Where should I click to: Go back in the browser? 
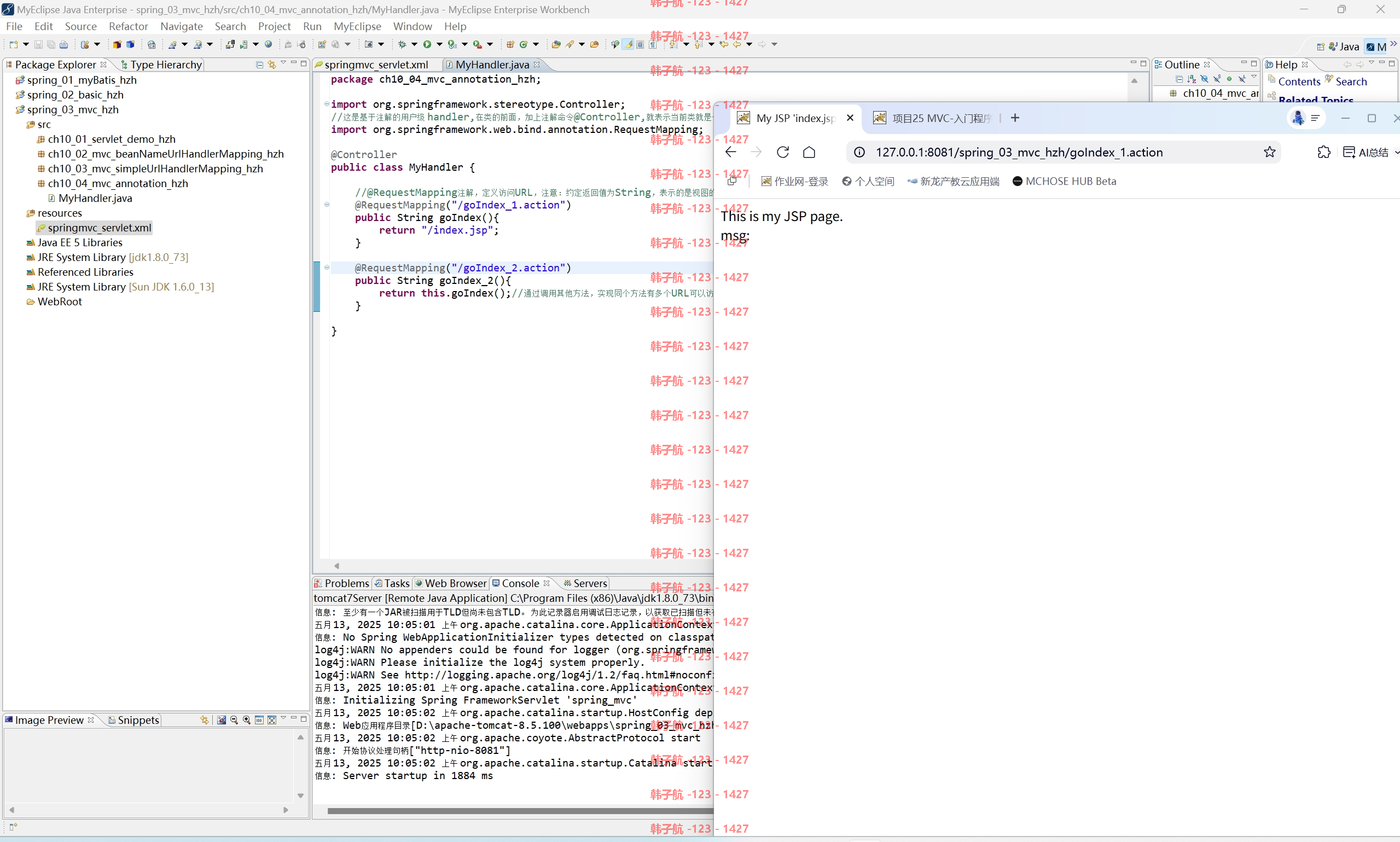(x=730, y=152)
